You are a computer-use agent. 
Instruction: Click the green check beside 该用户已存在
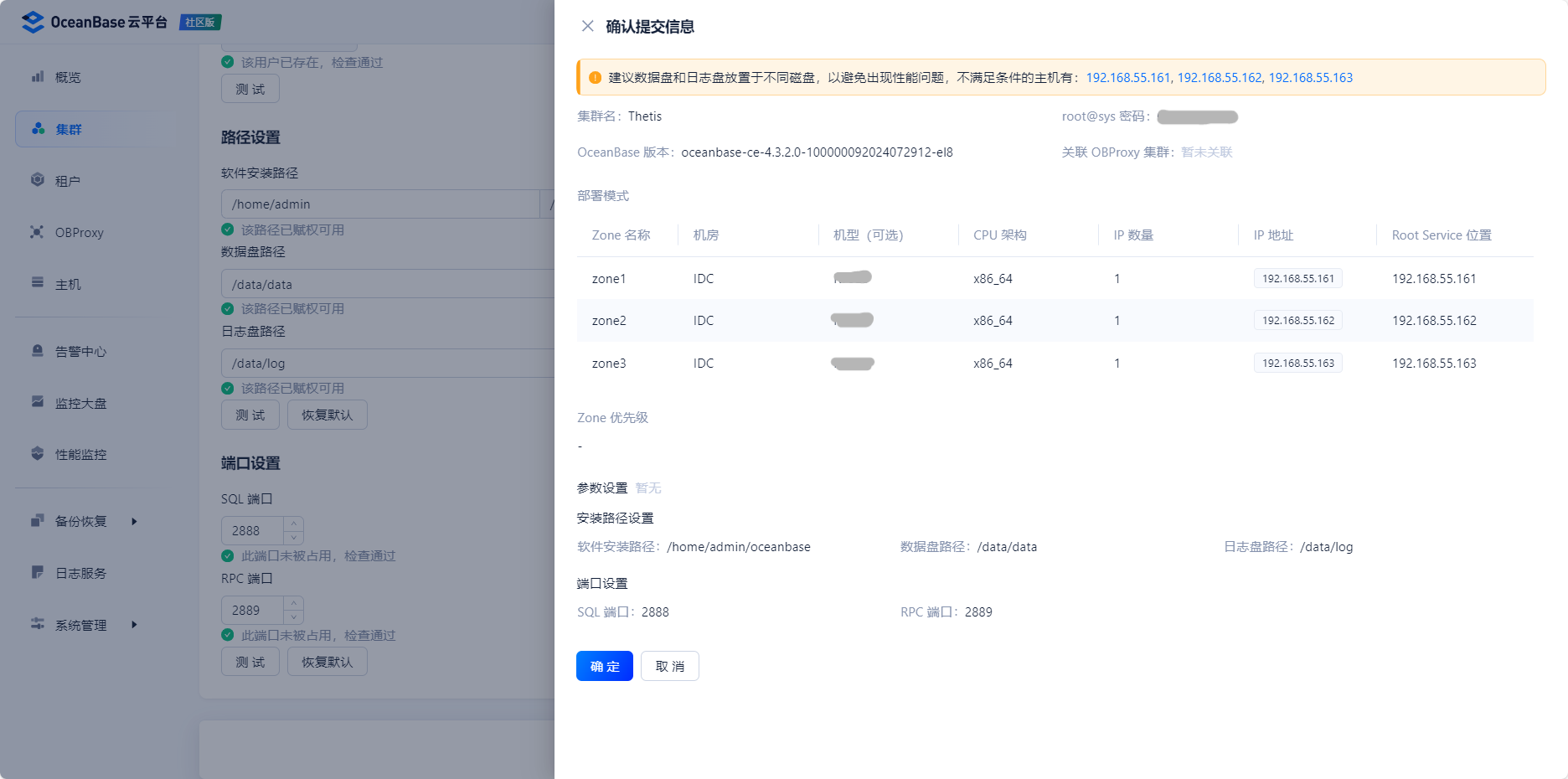[227, 62]
